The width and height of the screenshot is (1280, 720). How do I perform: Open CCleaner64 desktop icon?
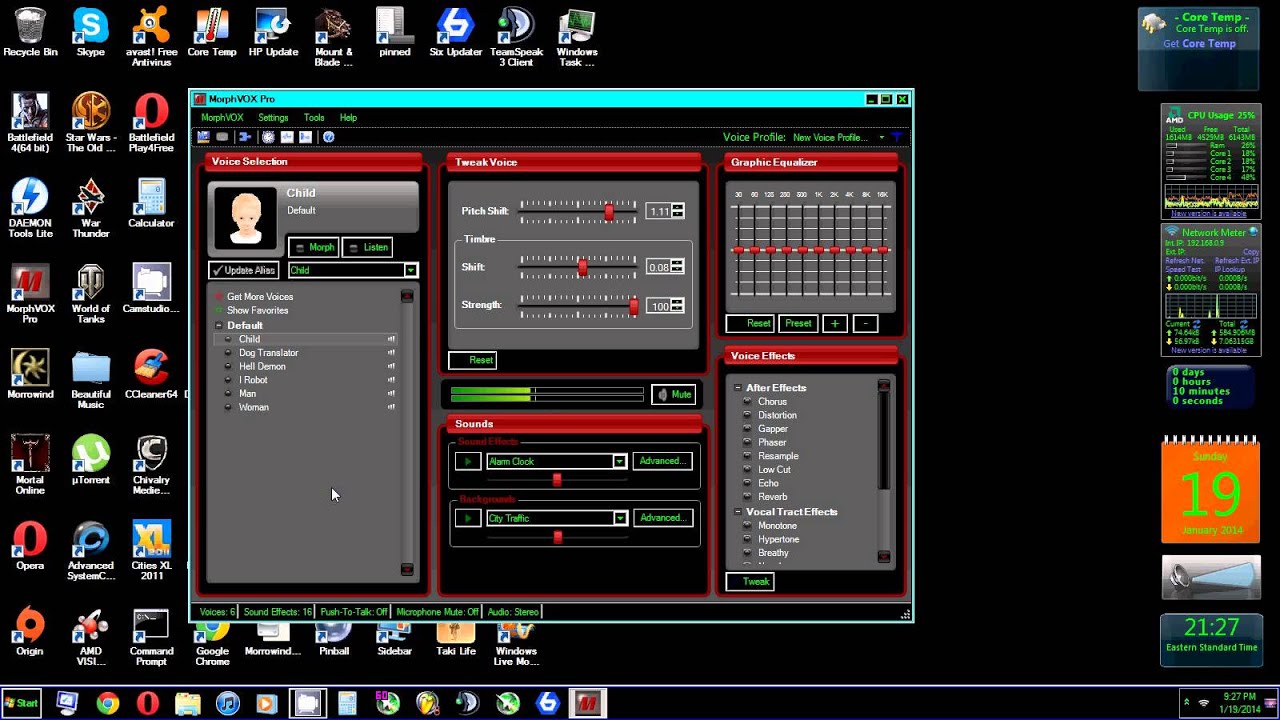click(x=151, y=374)
